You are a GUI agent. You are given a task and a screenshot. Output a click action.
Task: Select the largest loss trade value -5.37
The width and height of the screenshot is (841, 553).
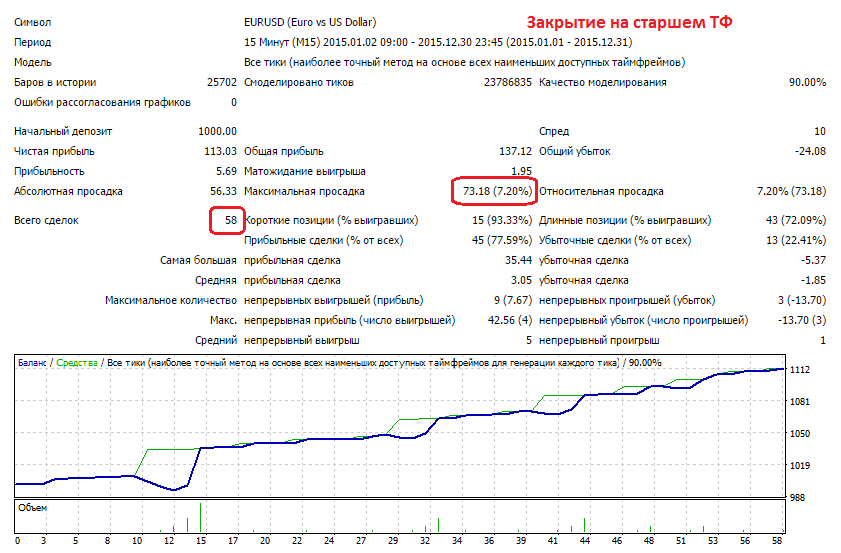(813, 260)
